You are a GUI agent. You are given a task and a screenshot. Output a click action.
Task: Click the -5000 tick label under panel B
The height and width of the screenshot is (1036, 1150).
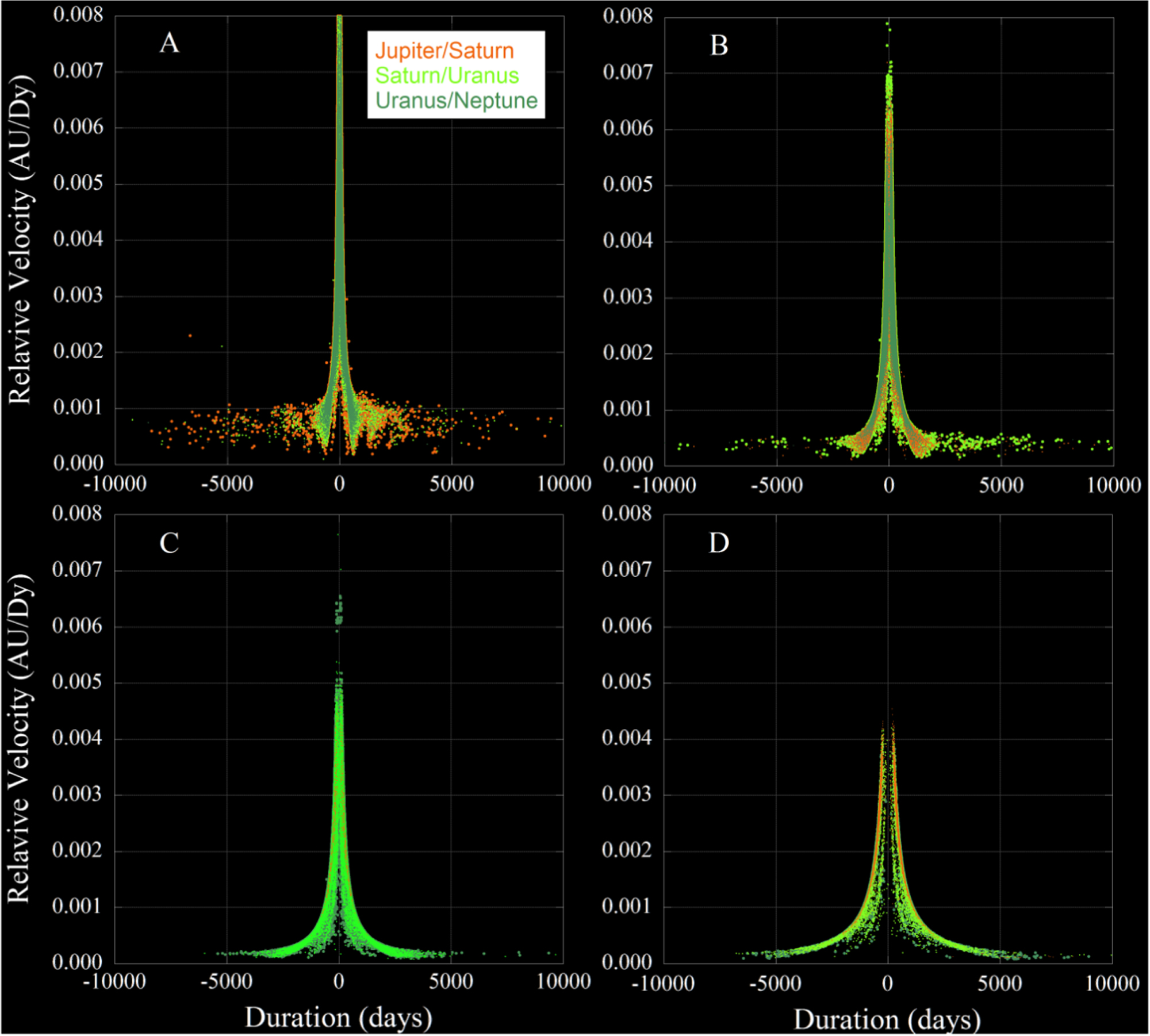[776, 485]
